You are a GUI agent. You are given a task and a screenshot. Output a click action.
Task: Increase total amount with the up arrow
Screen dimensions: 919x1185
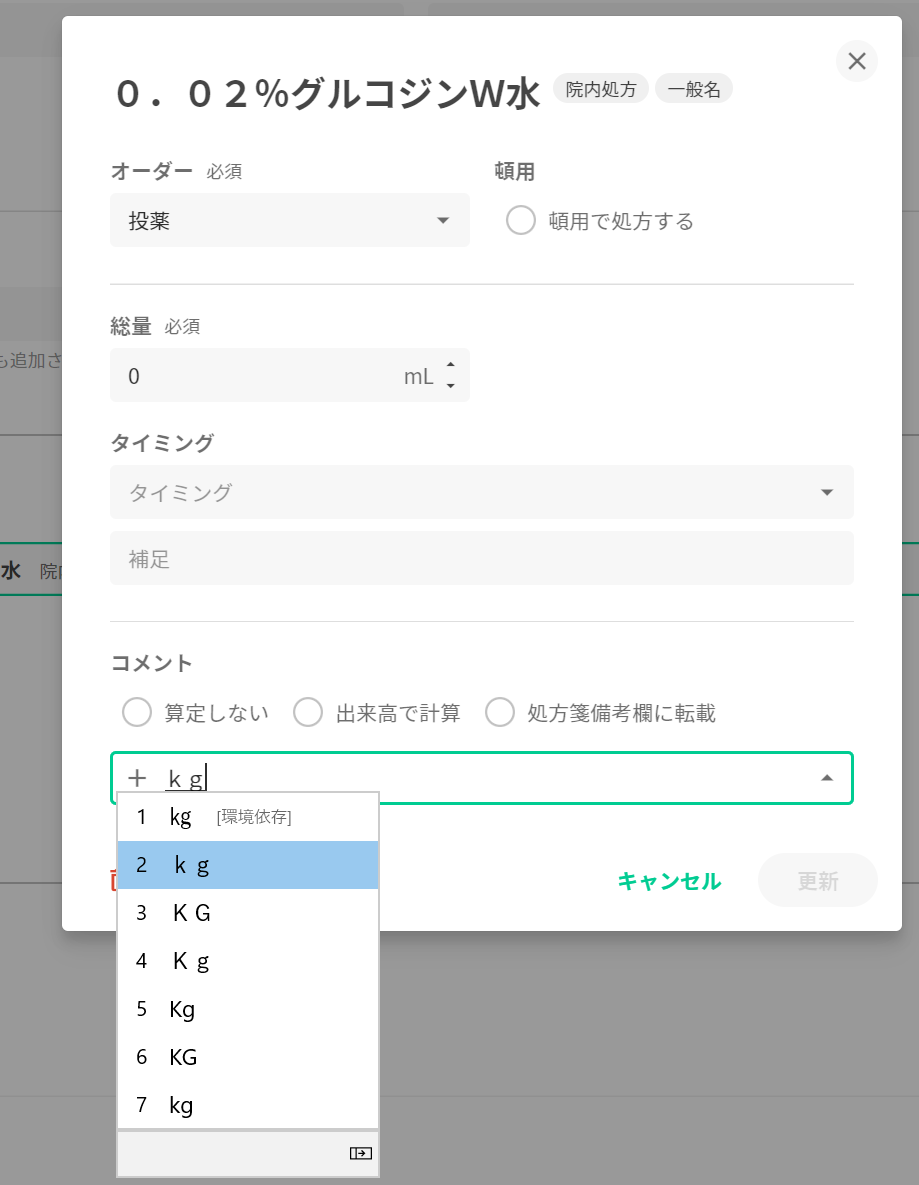tap(450, 365)
